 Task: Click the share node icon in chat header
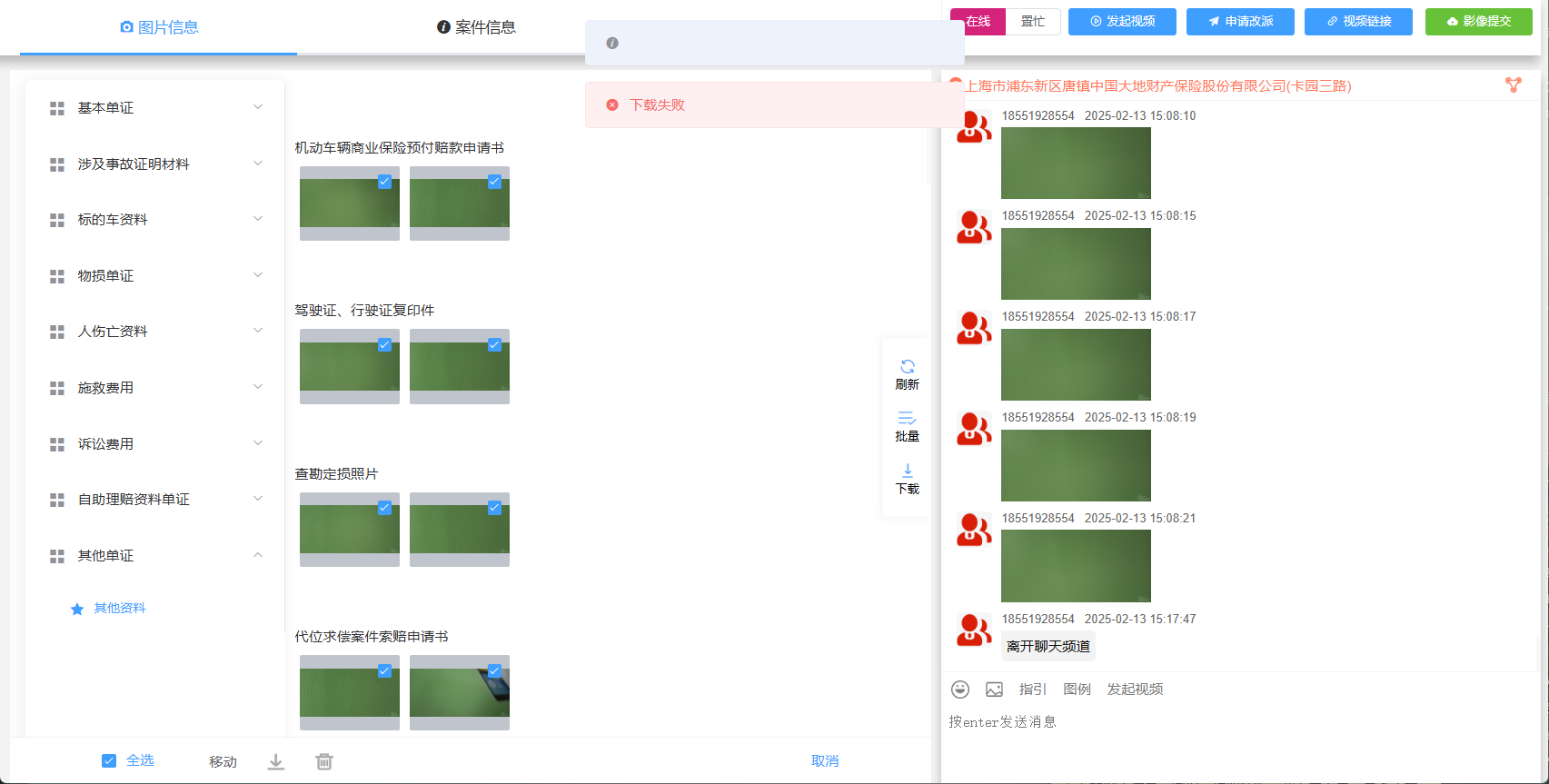coord(1513,84)
